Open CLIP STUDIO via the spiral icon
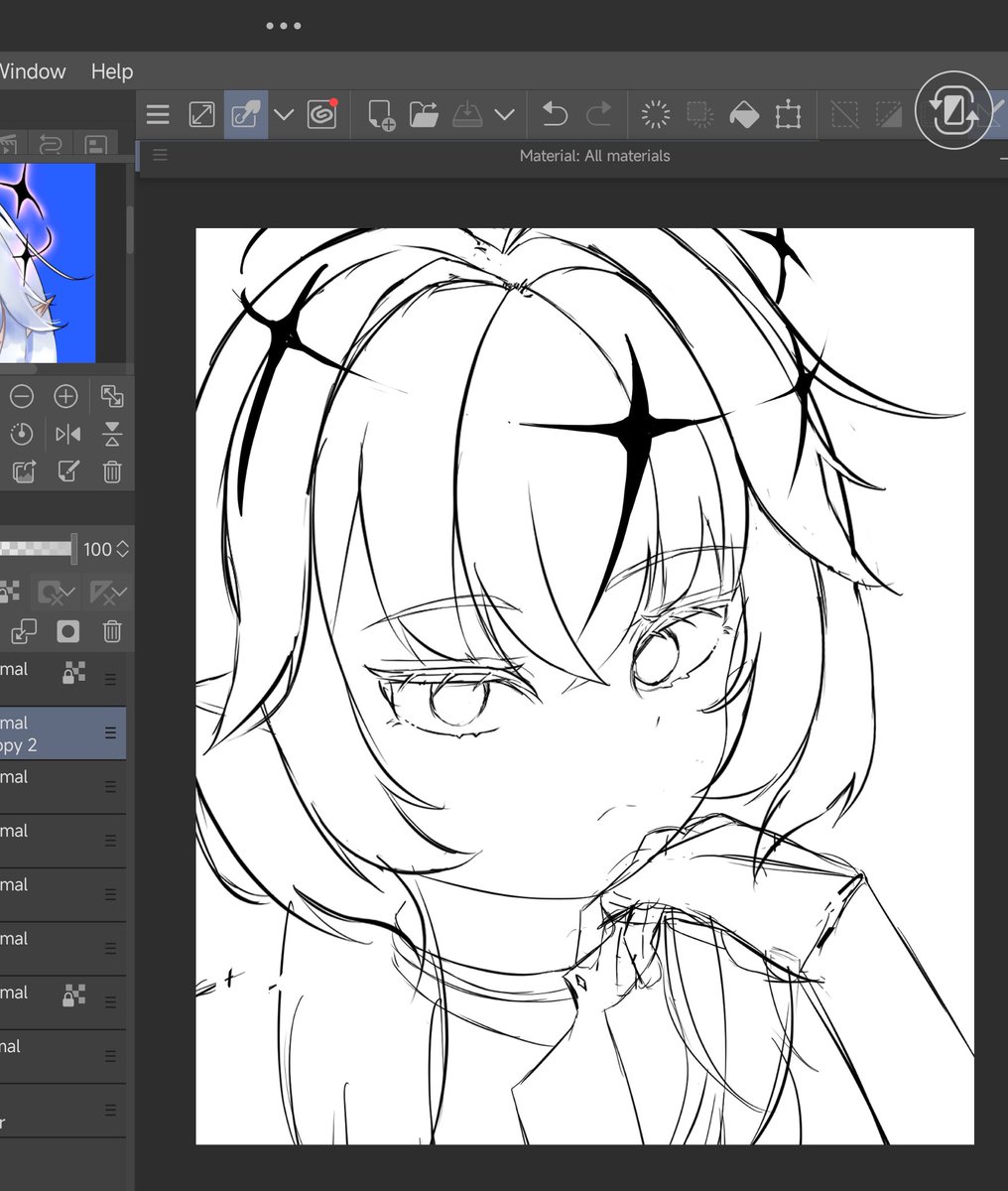The width and height of the screenshot is (1008, 1191). 322,114
